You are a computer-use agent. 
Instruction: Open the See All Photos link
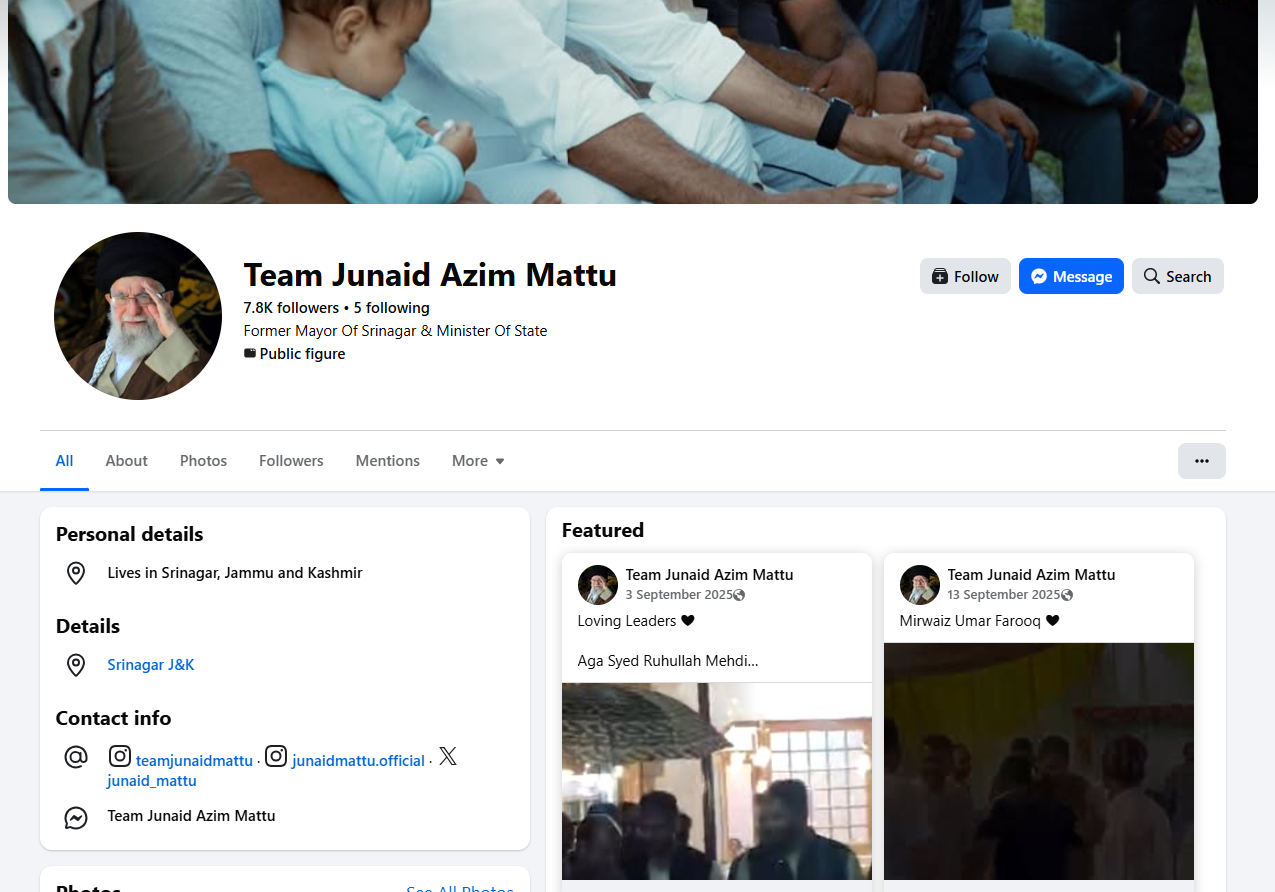coord(459,888)
